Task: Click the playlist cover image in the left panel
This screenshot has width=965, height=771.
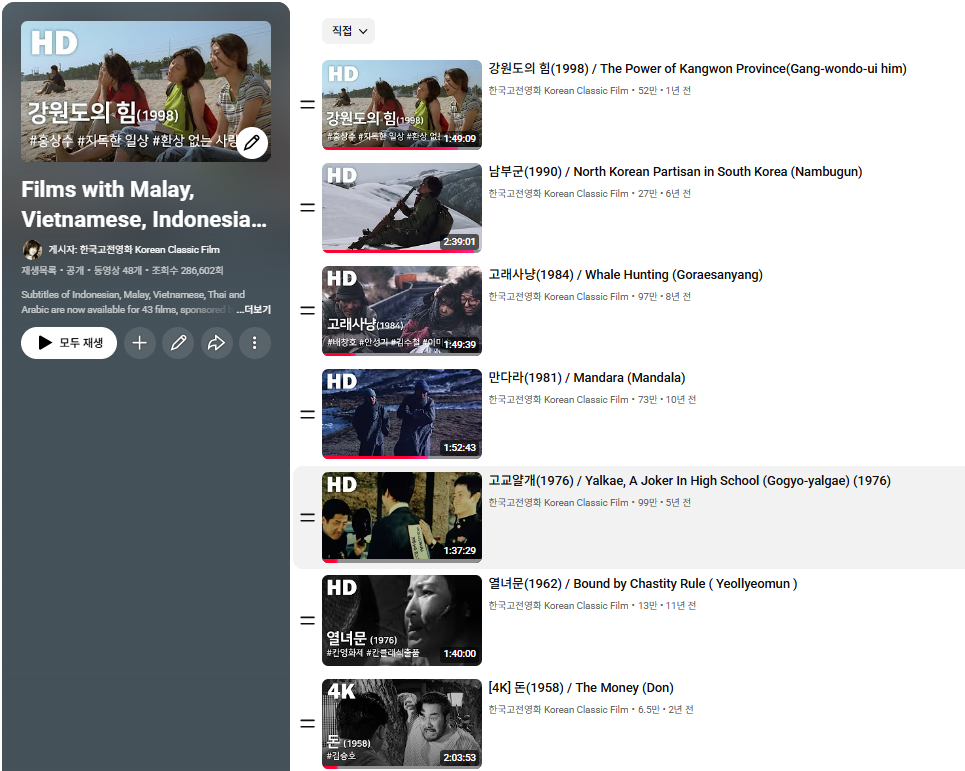Action: point(146,91)
